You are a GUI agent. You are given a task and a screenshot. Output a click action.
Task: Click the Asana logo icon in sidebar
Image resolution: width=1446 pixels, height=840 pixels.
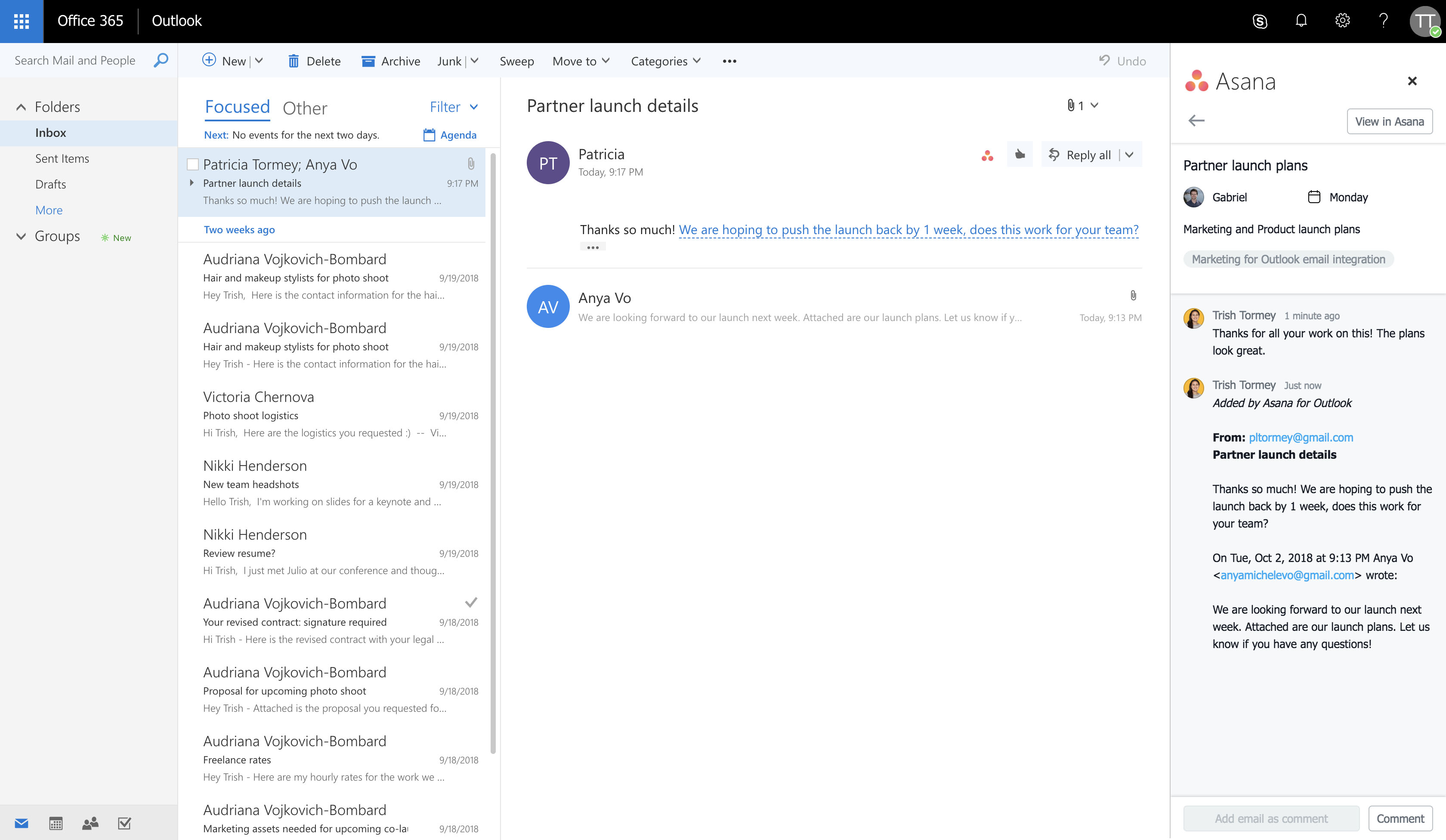(x=1196, y=81)
